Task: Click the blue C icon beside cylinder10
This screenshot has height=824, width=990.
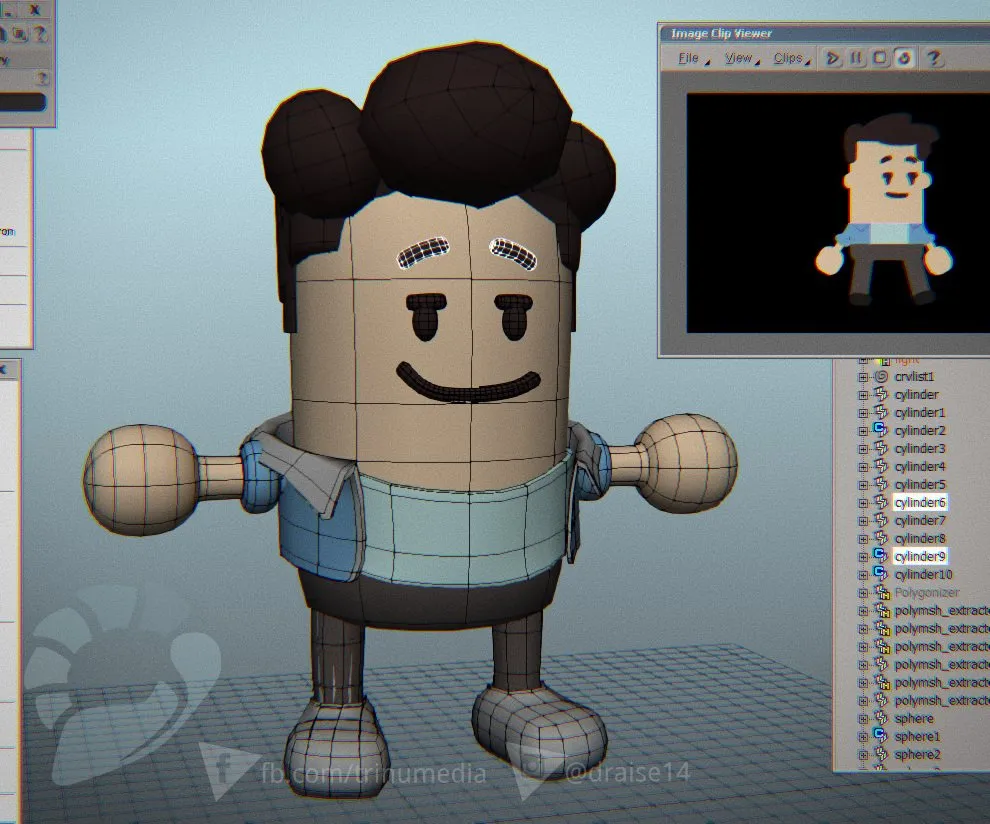Action: coord(881,574)
